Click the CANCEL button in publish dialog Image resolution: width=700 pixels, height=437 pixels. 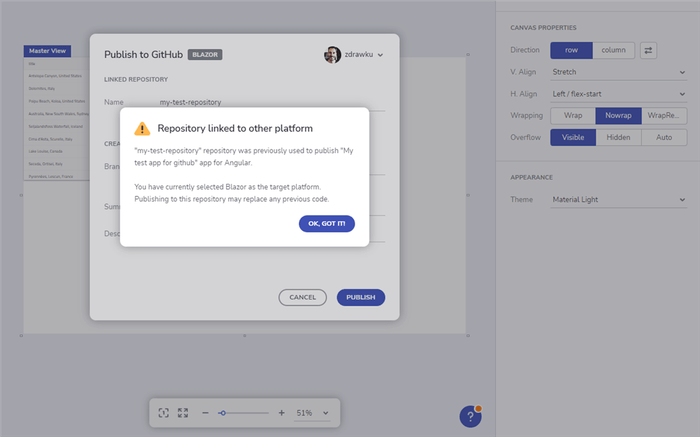[x=302, y=297]
